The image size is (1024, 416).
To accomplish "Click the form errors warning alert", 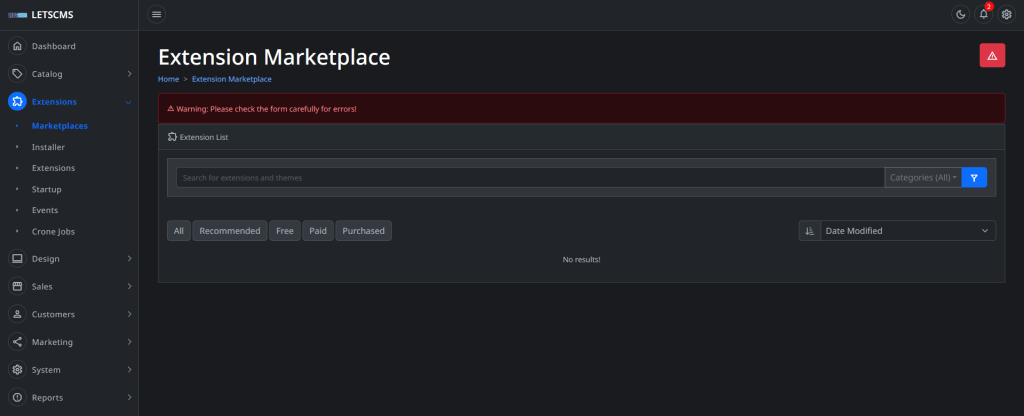I will pos(581,108).
